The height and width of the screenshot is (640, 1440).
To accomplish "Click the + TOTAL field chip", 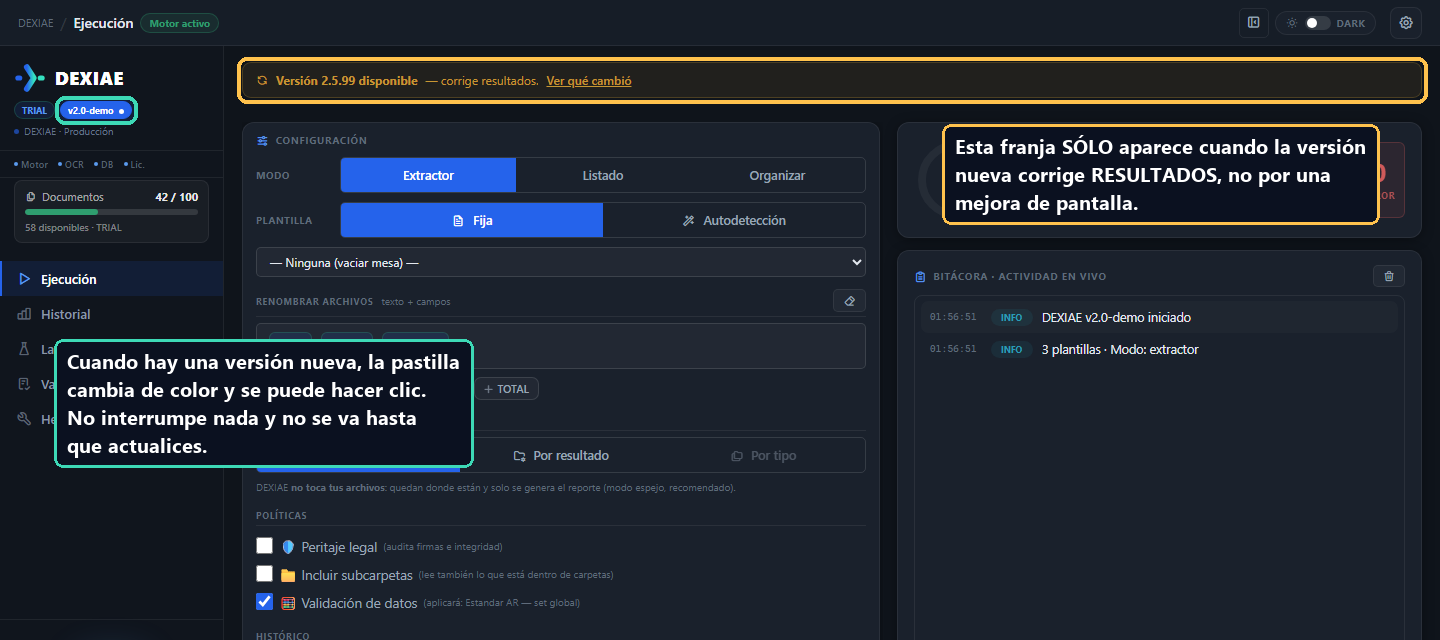I will pyautogui.click(x=507, y=389).
